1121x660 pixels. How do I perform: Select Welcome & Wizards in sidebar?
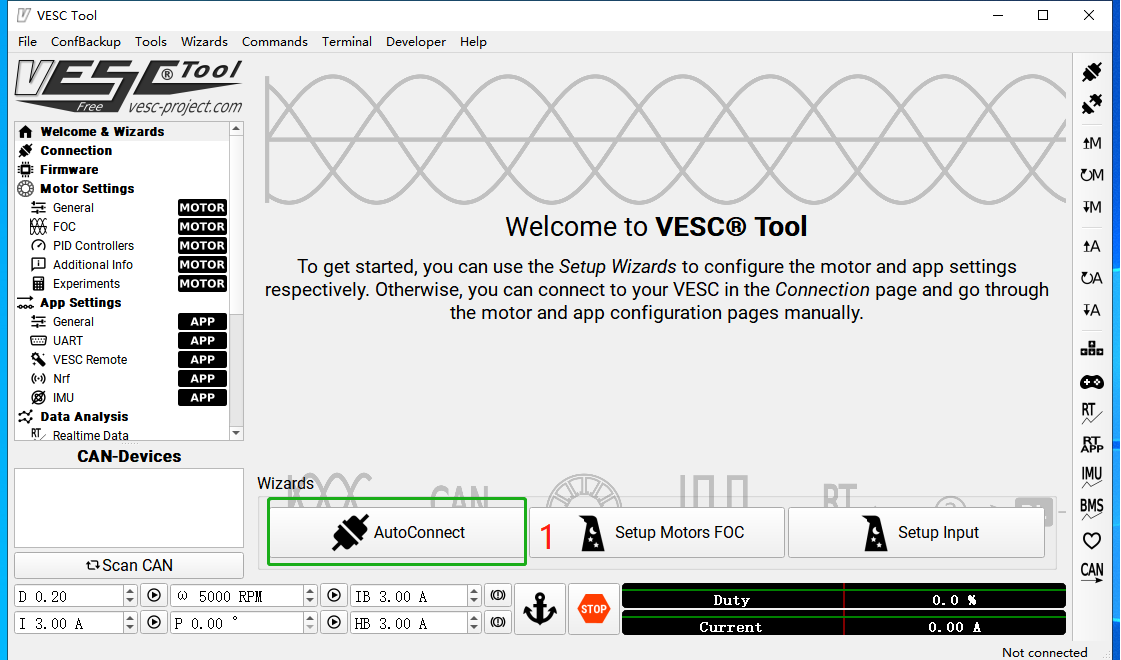122,132
